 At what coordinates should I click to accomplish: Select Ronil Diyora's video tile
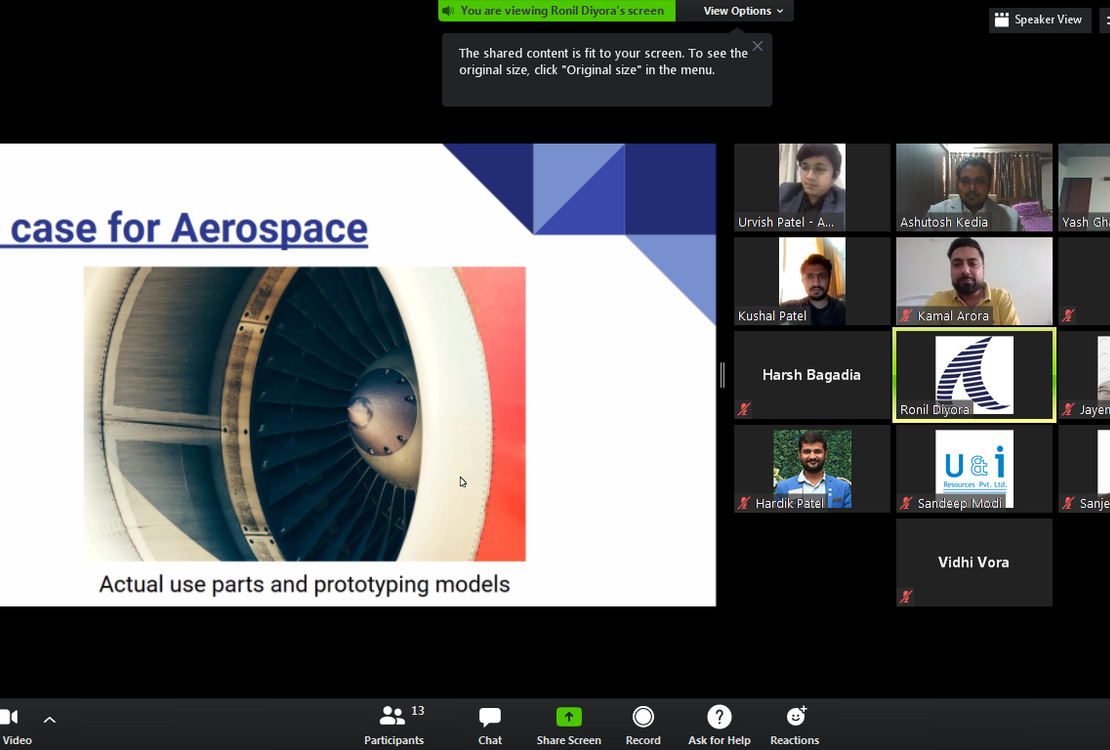pyautogui.click(x=974, y=375)
